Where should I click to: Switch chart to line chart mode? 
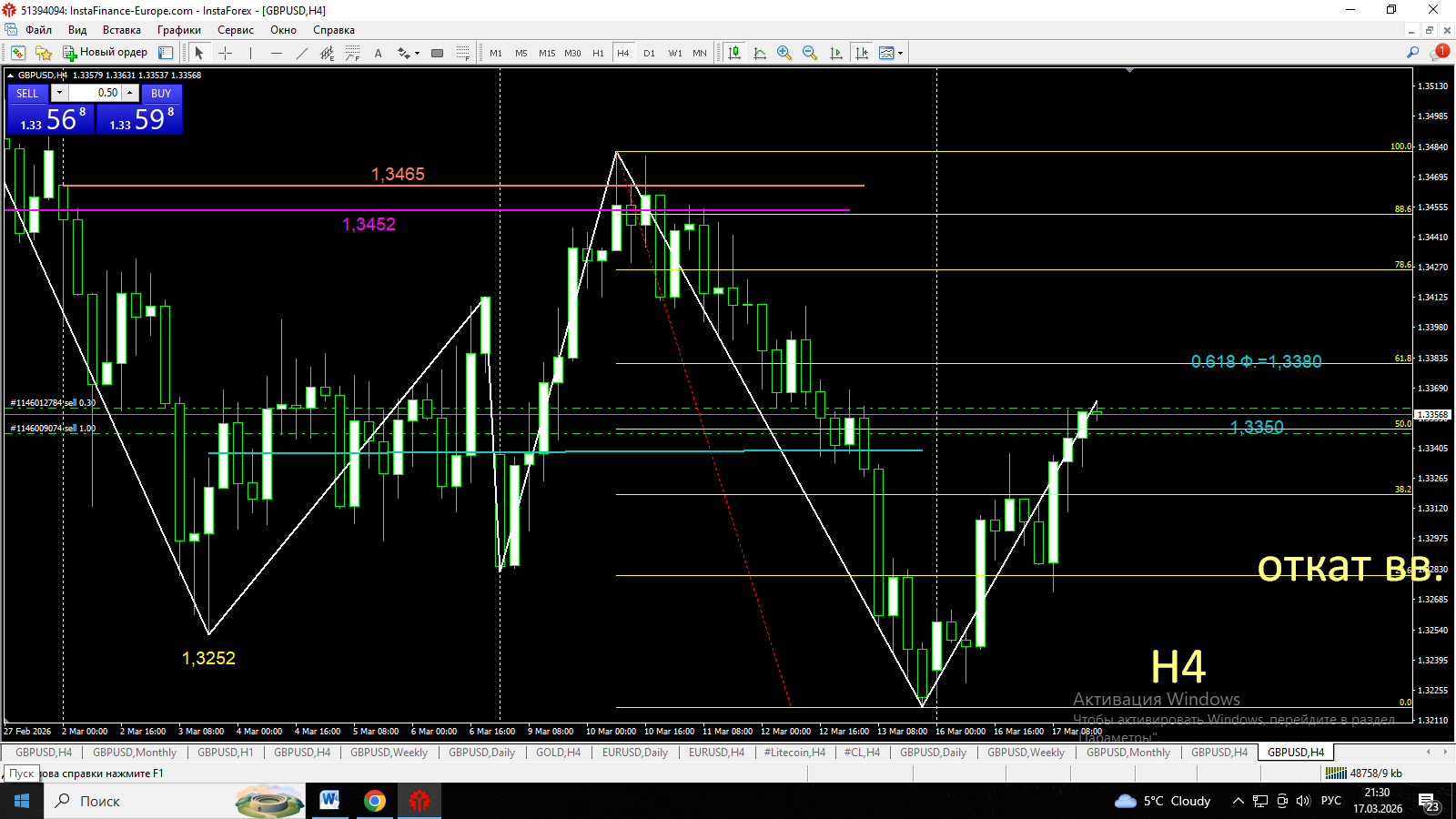(x=760, y=53)
